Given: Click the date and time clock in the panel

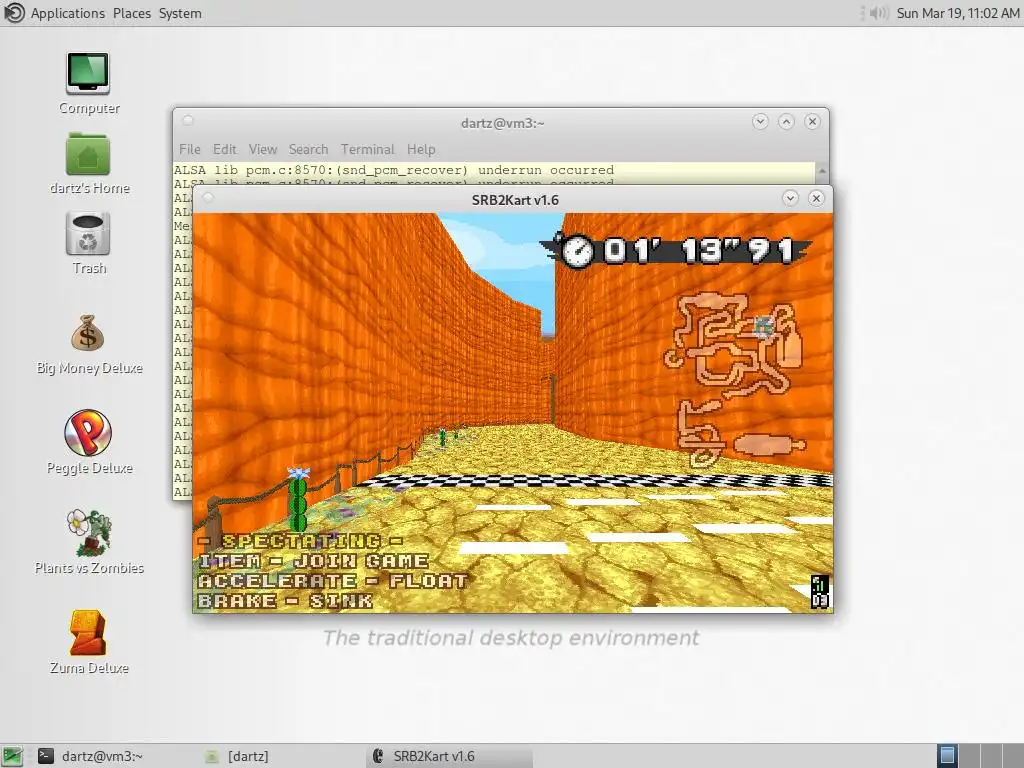Looking at the screenshot, I should pos(957,13).
